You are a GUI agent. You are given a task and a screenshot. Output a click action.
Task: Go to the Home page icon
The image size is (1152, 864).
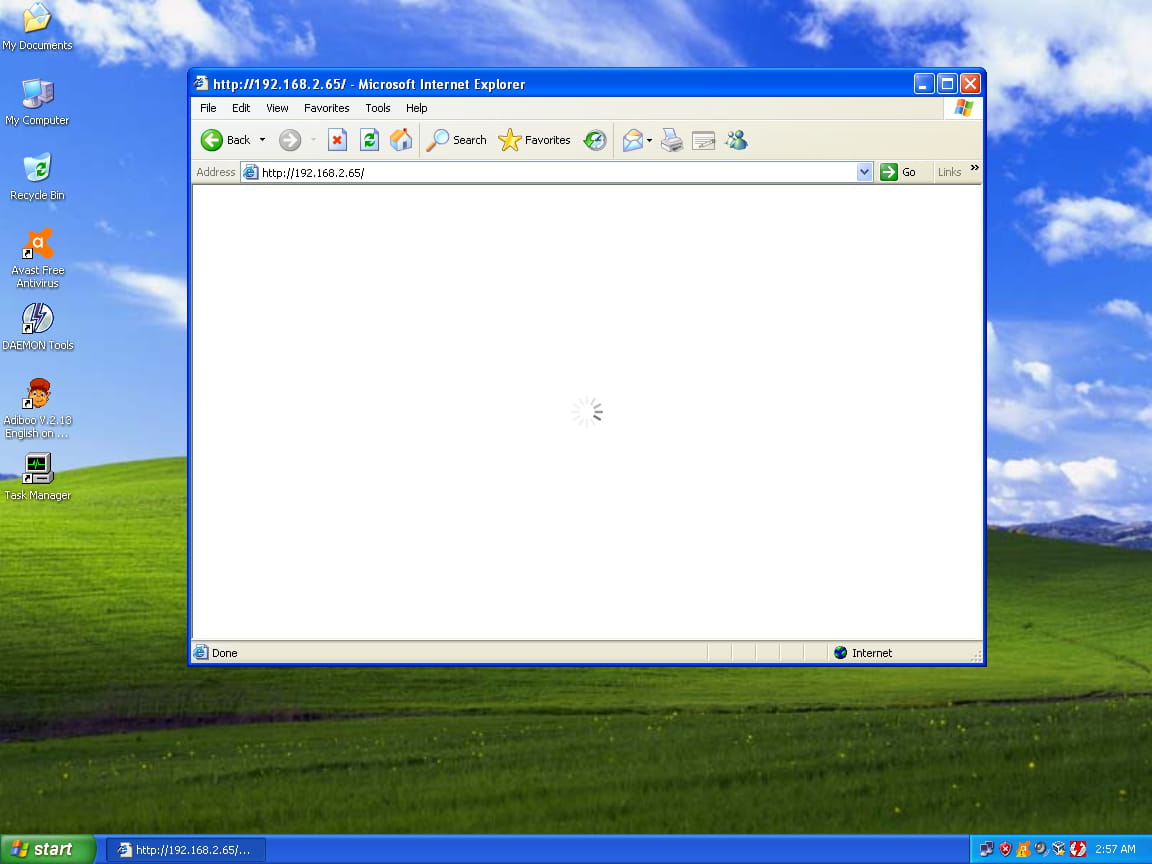(x=401, y=140)
